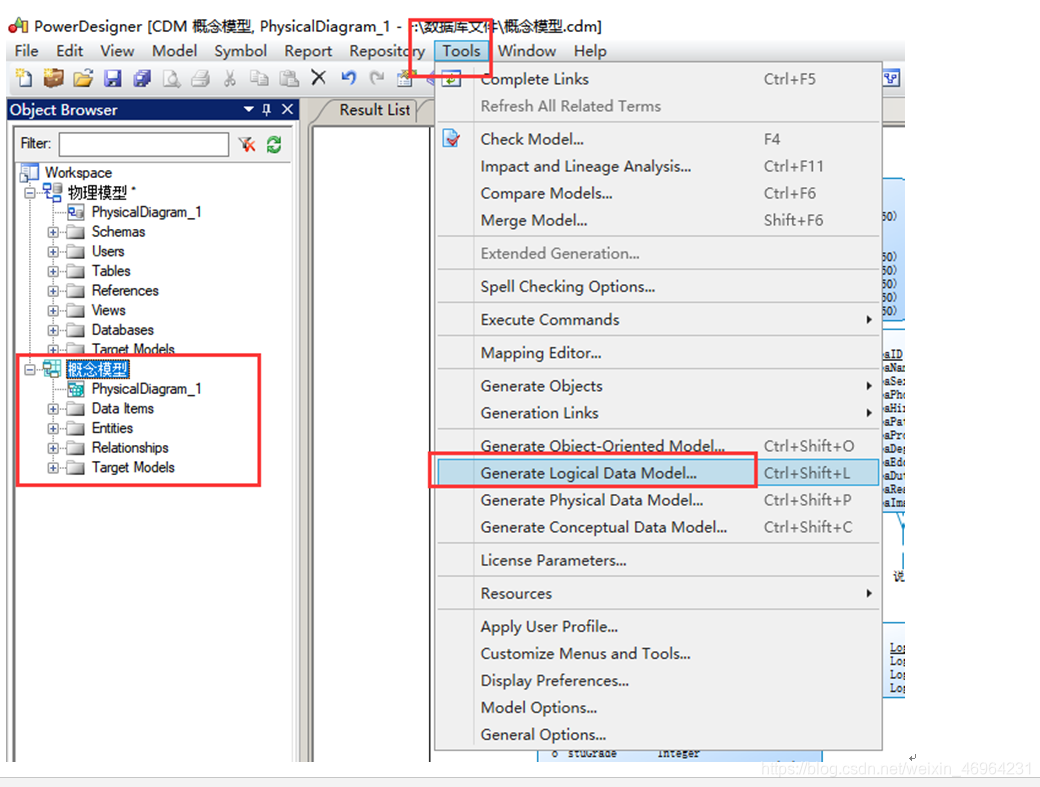Choose Model Options entry
This screenshot has height=787, width=1040.
[658, 708]
